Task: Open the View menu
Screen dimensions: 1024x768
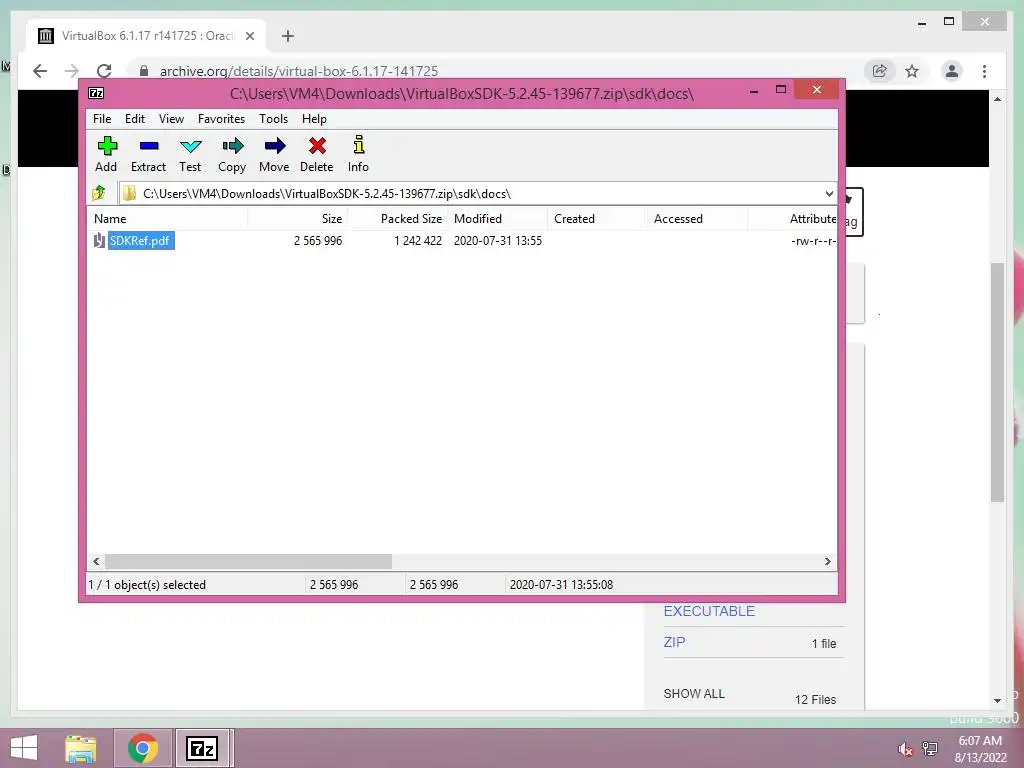Action: [171, 119]
